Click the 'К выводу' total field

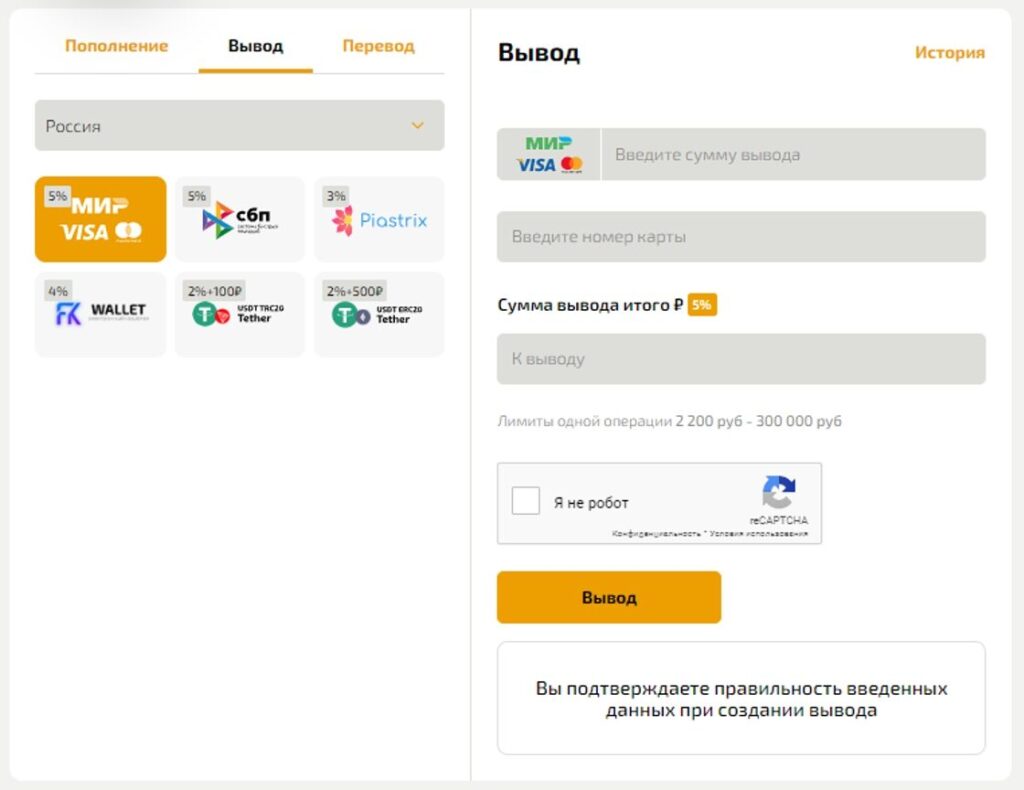(741, 358)
